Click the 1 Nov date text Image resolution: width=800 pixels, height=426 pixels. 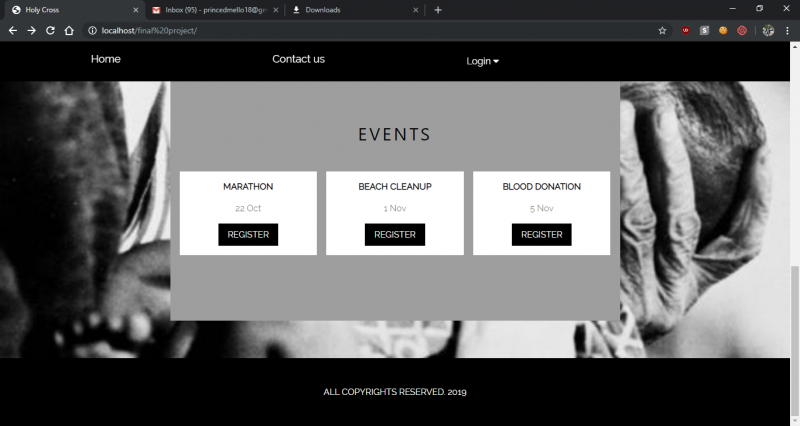(395, 208)
